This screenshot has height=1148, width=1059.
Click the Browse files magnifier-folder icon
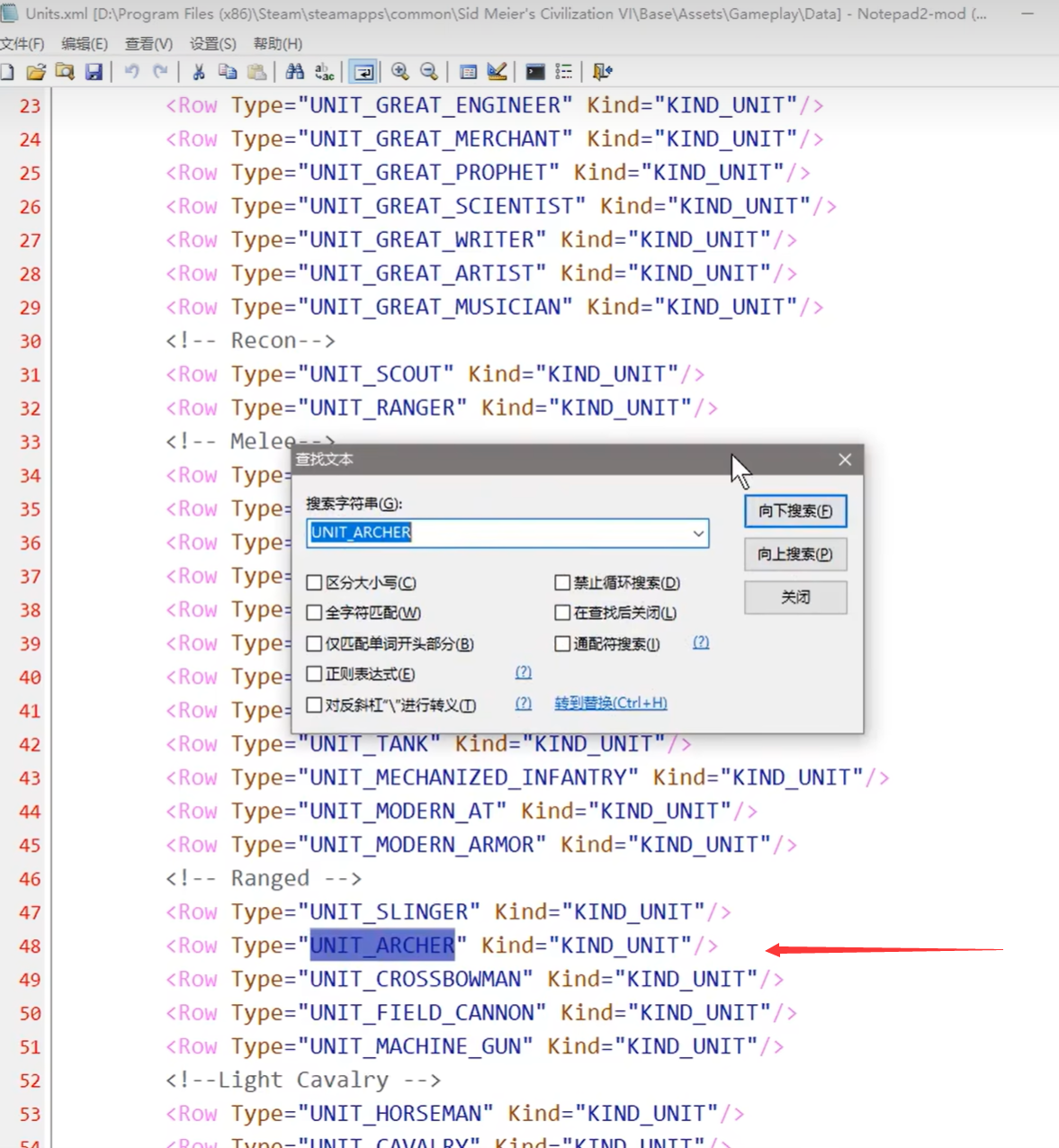coord(65,72)
